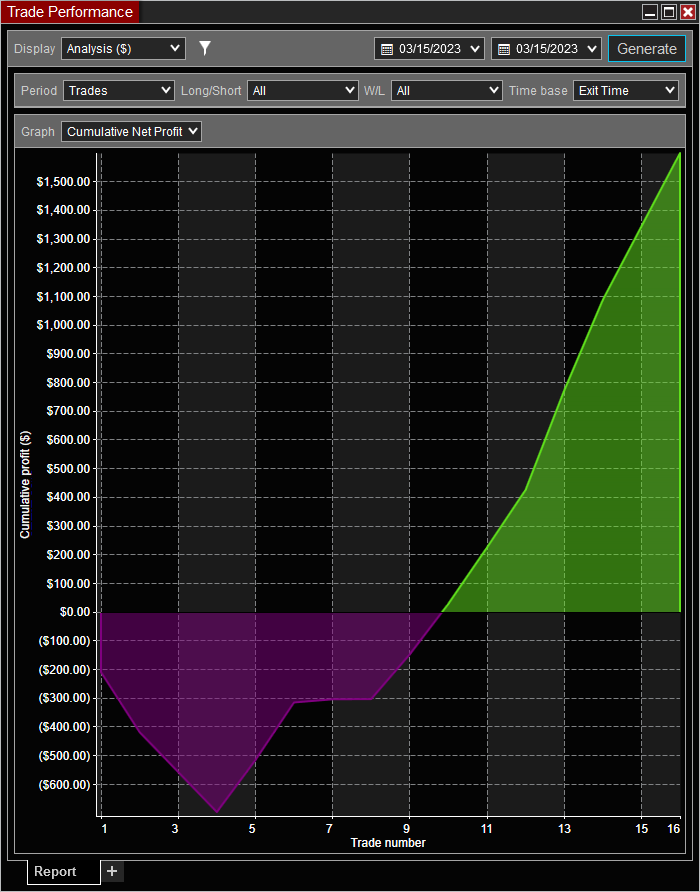Add a new tab with plus button
Screen dimensions: 700x892
pyautogui.click(x=112, y=871)
